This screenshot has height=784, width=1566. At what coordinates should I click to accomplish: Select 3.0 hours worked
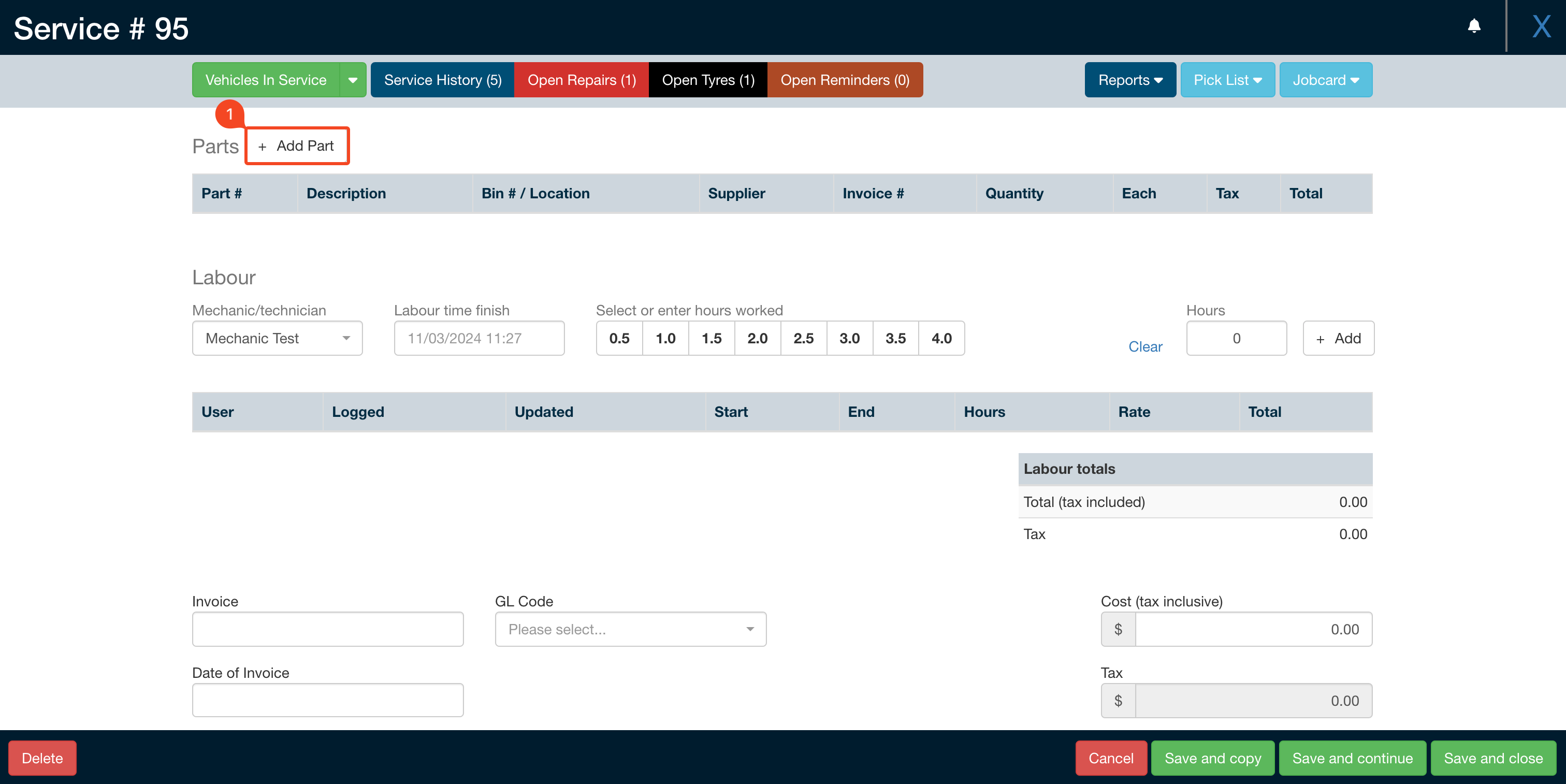[x=850, y=338]
